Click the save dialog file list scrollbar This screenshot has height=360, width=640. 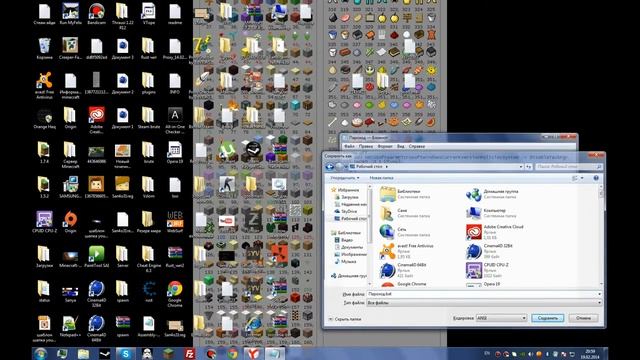click(601, 236)
